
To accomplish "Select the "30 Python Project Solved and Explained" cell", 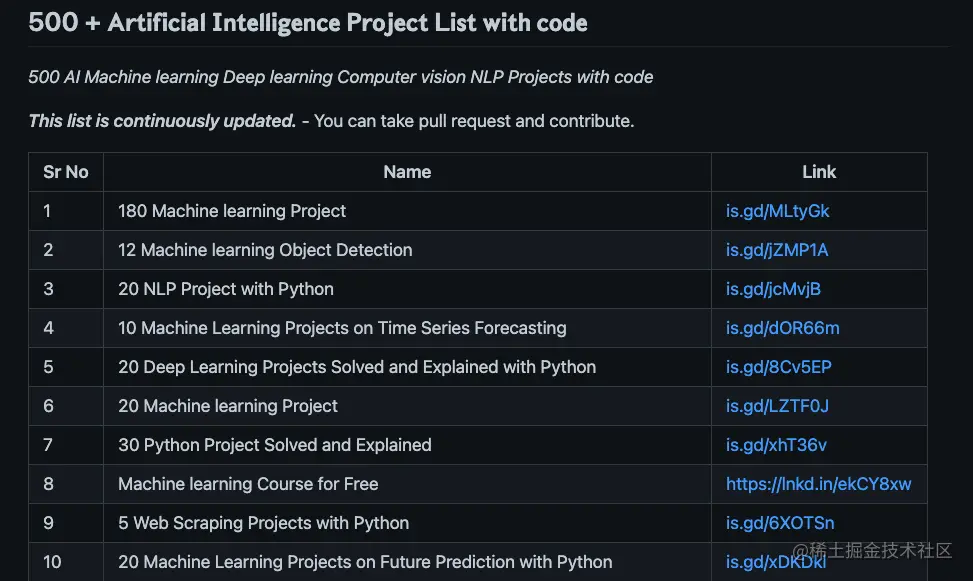I will pos(275,445).
